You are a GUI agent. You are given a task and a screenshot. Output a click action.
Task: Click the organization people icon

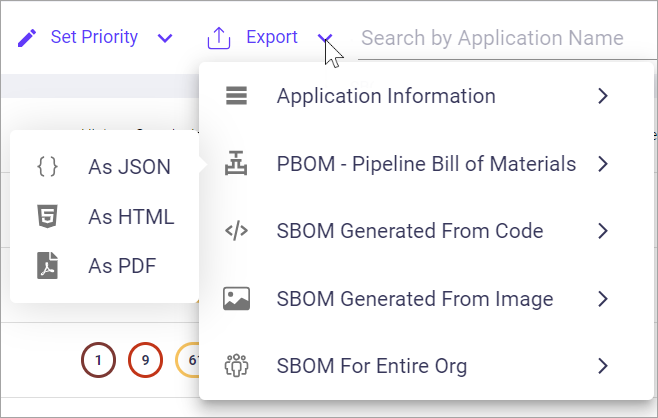(x=236, y=366)
